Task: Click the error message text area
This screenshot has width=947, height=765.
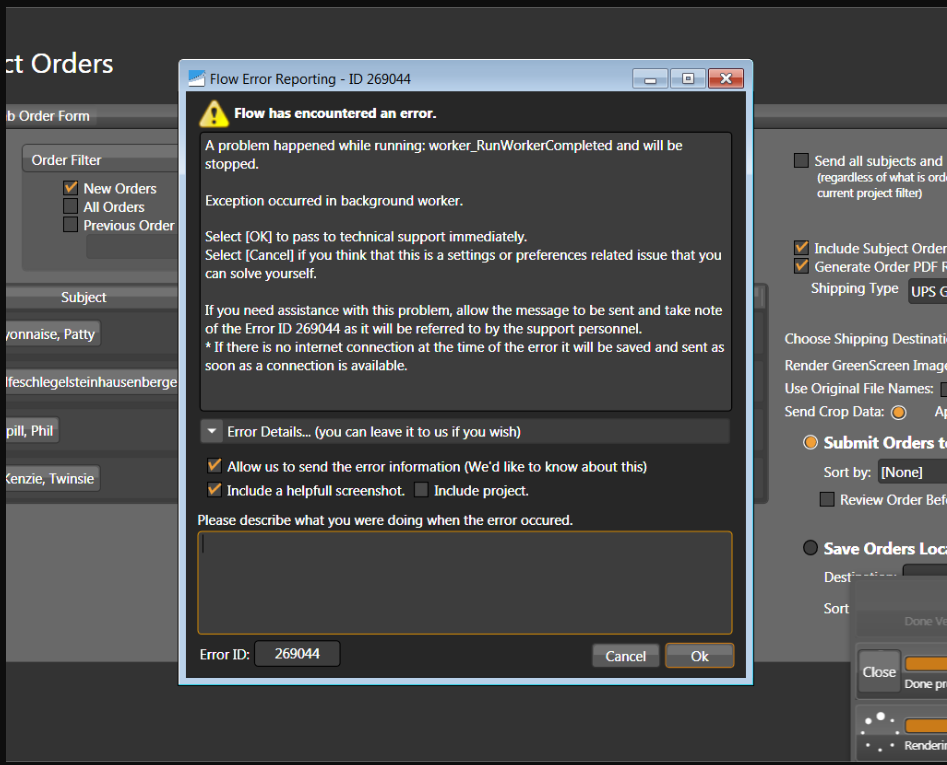Action: point(466,272)
